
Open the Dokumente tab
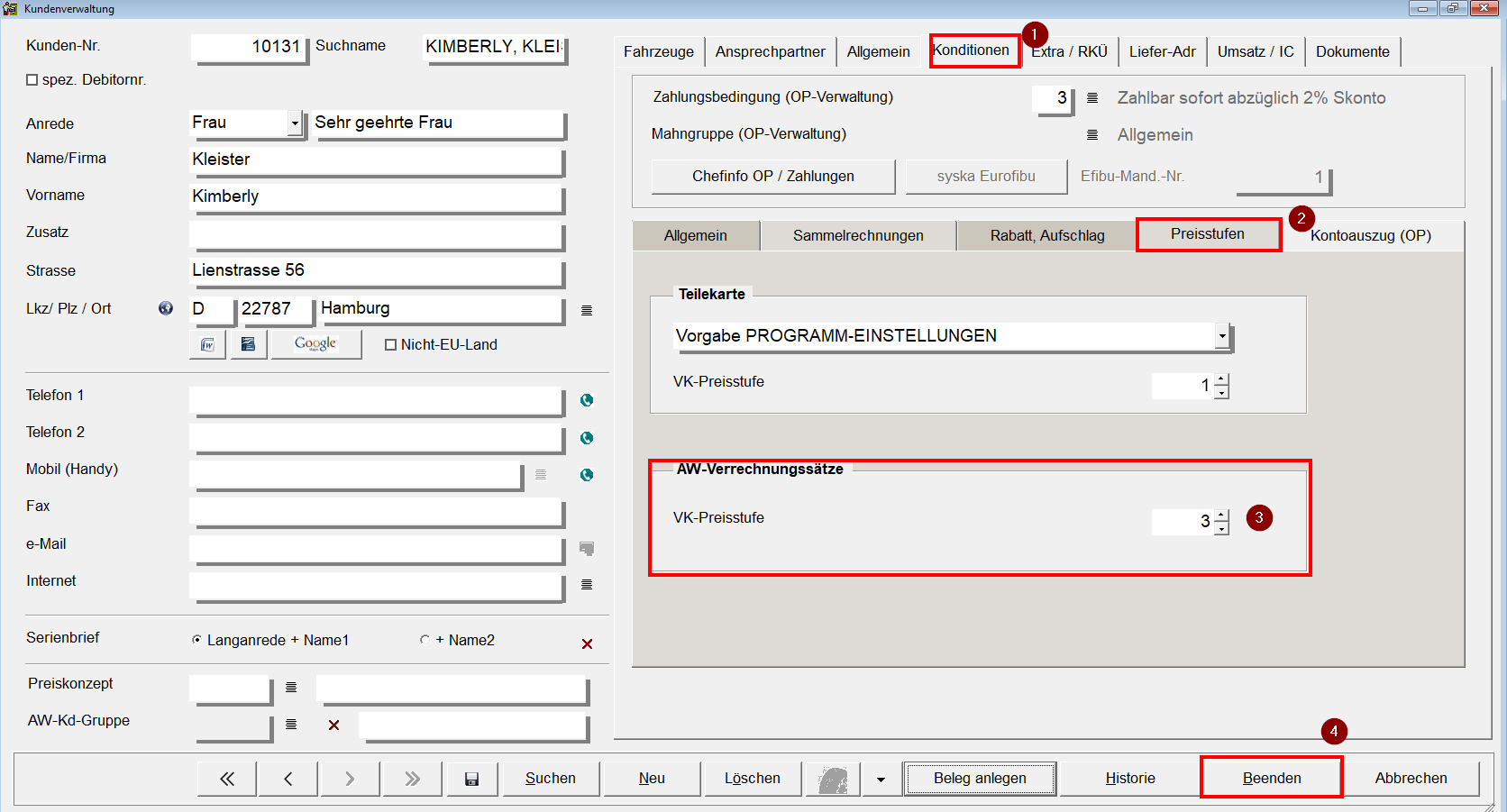1353,51
